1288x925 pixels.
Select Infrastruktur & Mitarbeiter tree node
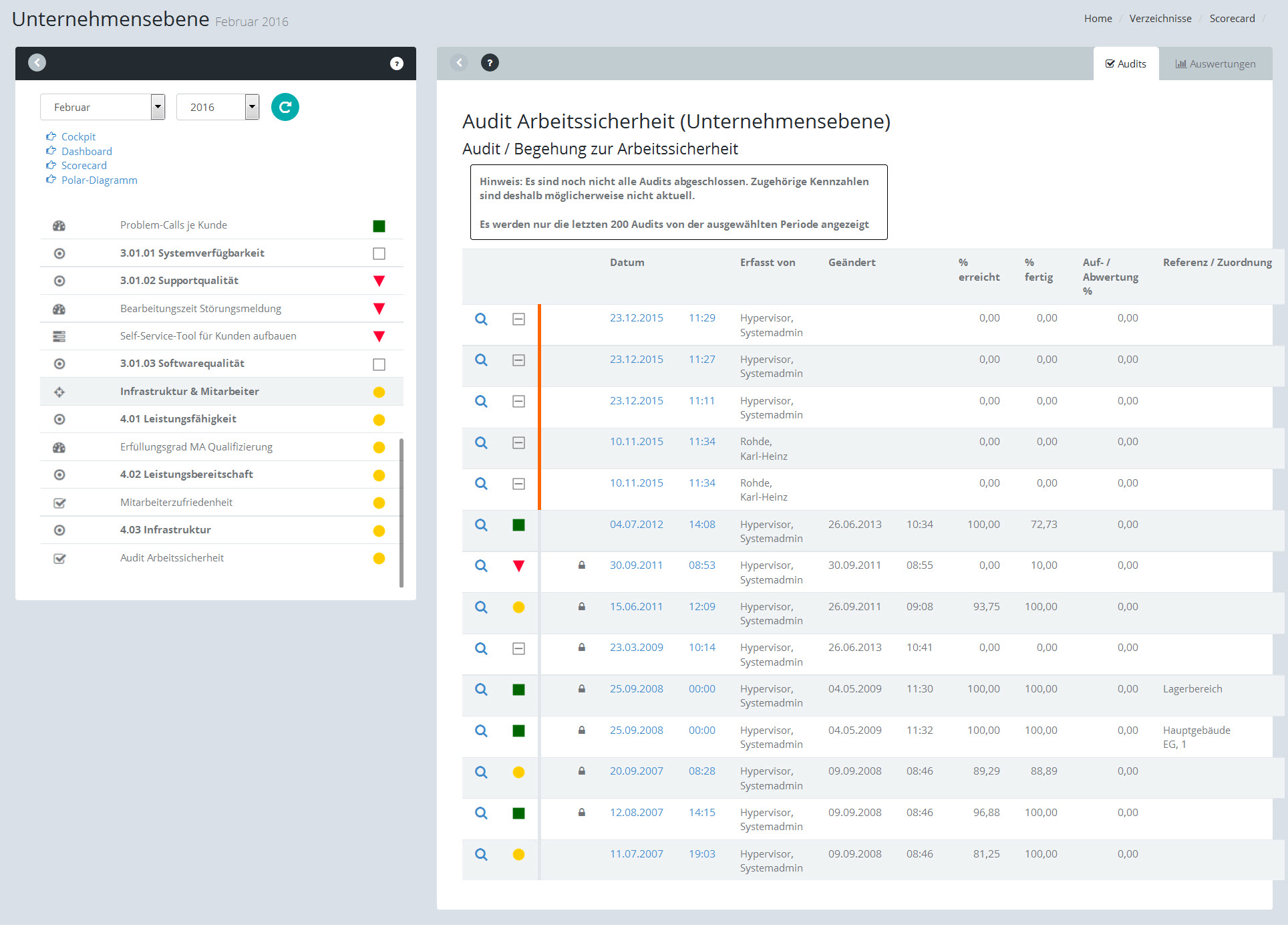coord(189,392)
